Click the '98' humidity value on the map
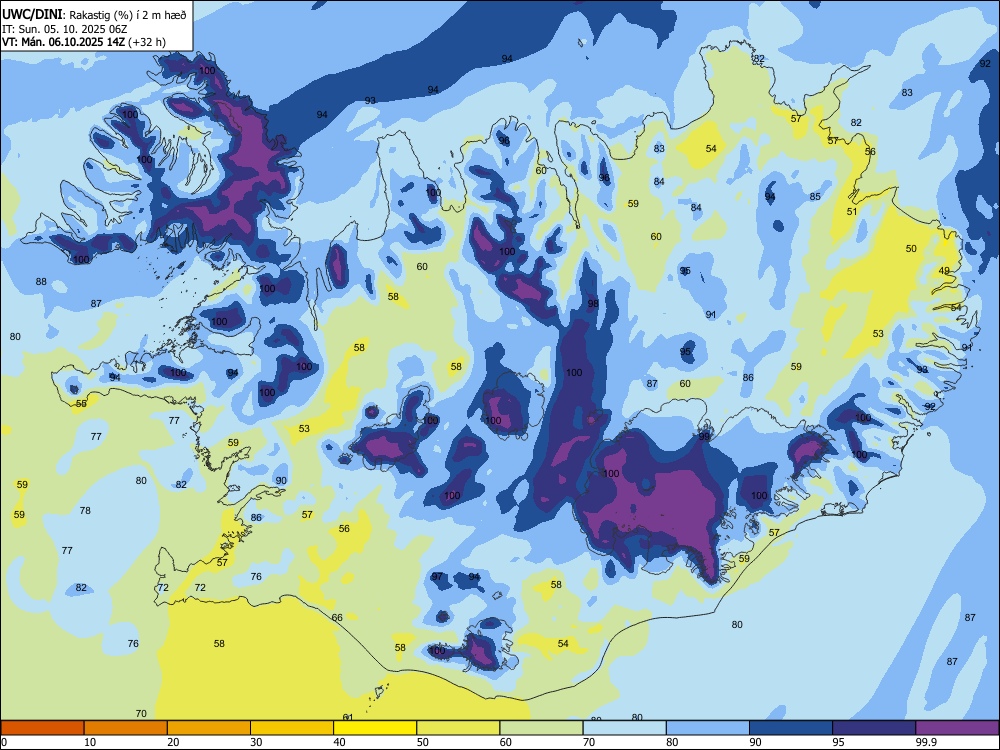 tap(593, 304)
